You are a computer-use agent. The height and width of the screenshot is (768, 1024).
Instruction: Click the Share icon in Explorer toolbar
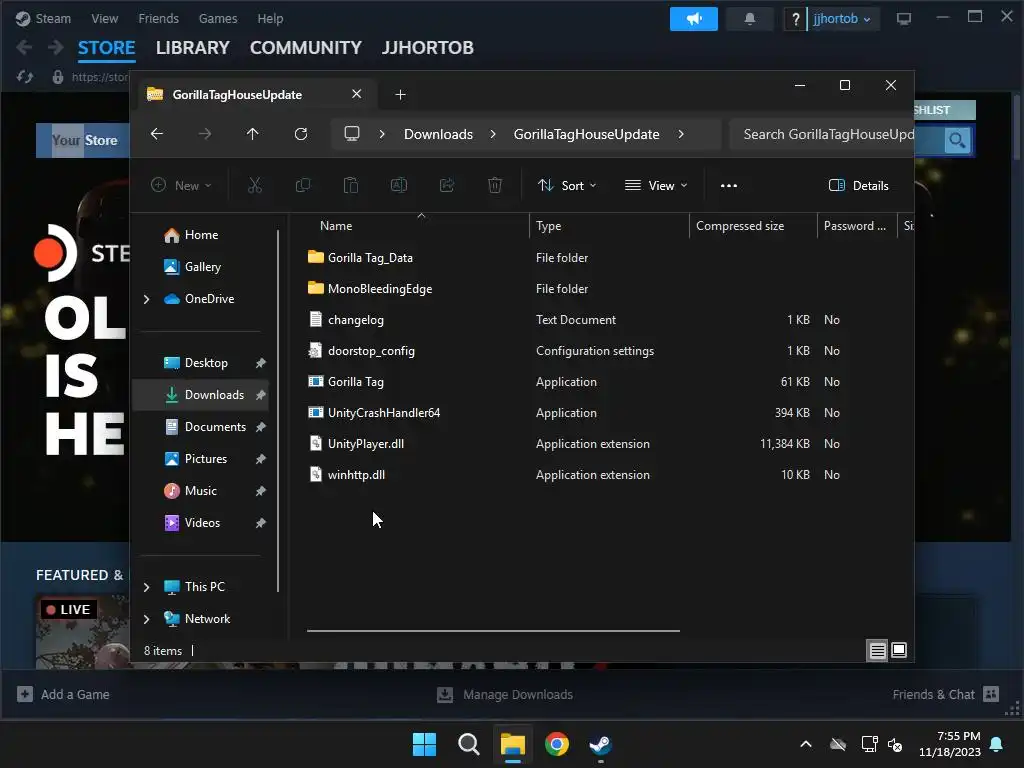(x=447, y=185)
